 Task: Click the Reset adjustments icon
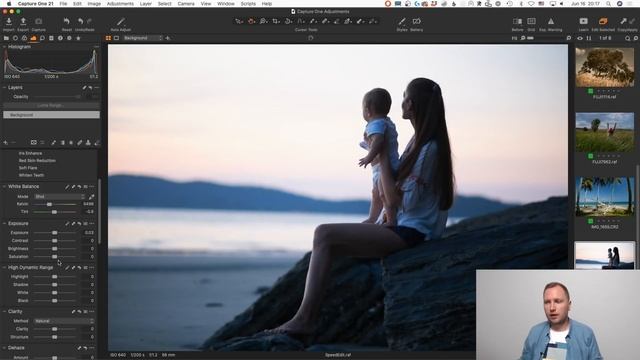(67, 21)
